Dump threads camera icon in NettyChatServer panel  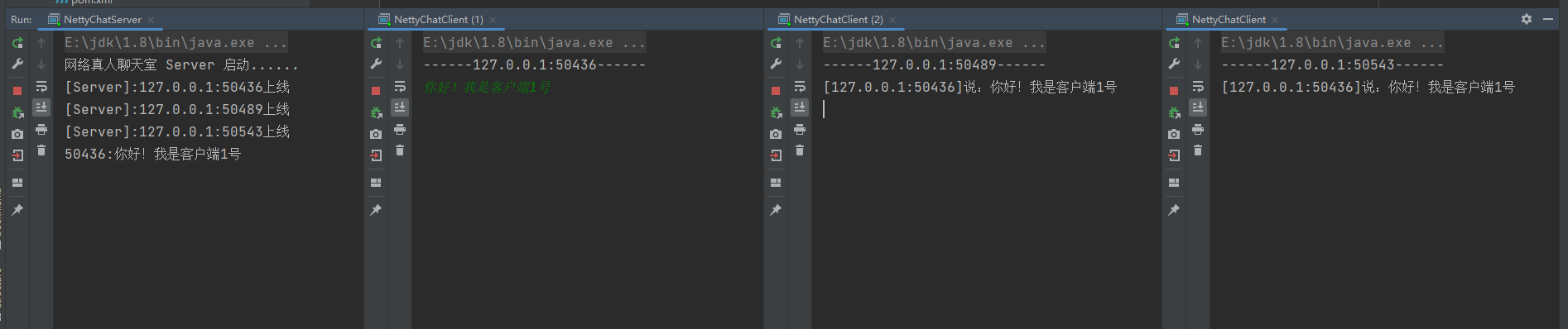[x=17, y=134]
